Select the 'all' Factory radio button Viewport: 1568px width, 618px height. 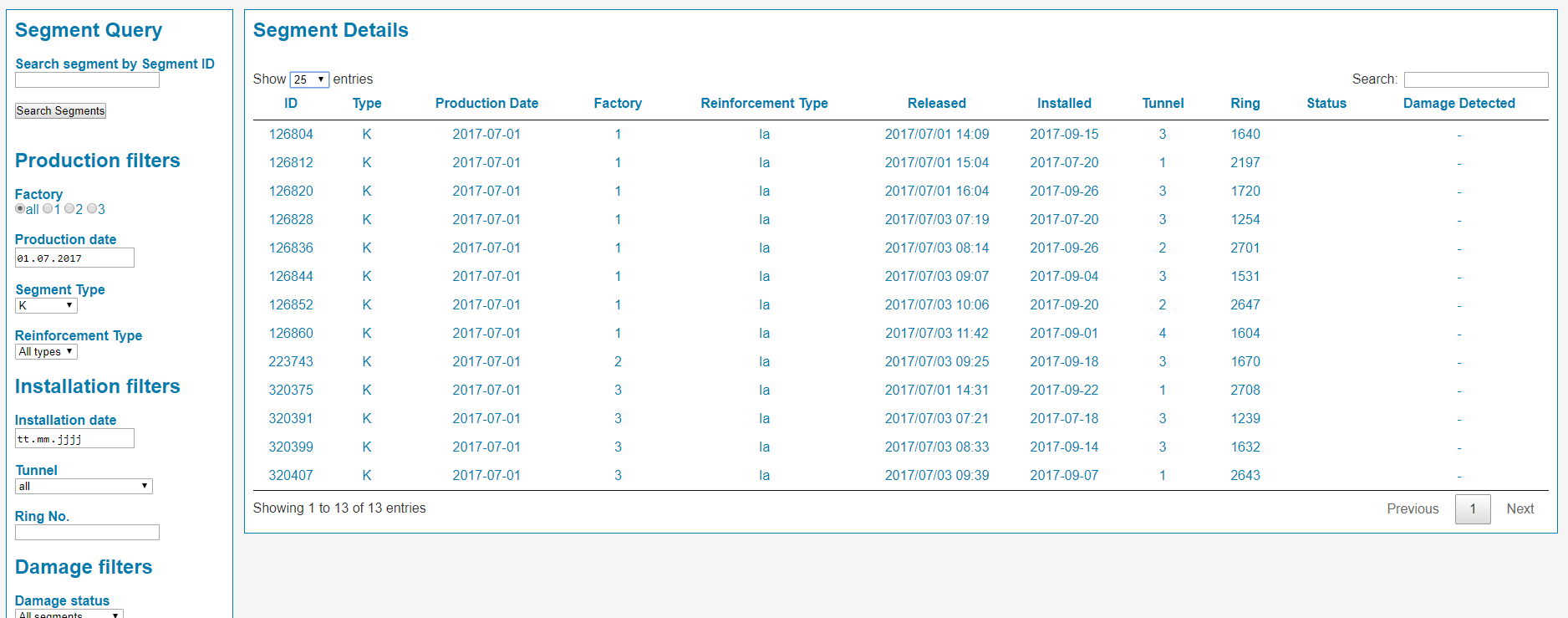pyautogui.click(x=20, y=209)
